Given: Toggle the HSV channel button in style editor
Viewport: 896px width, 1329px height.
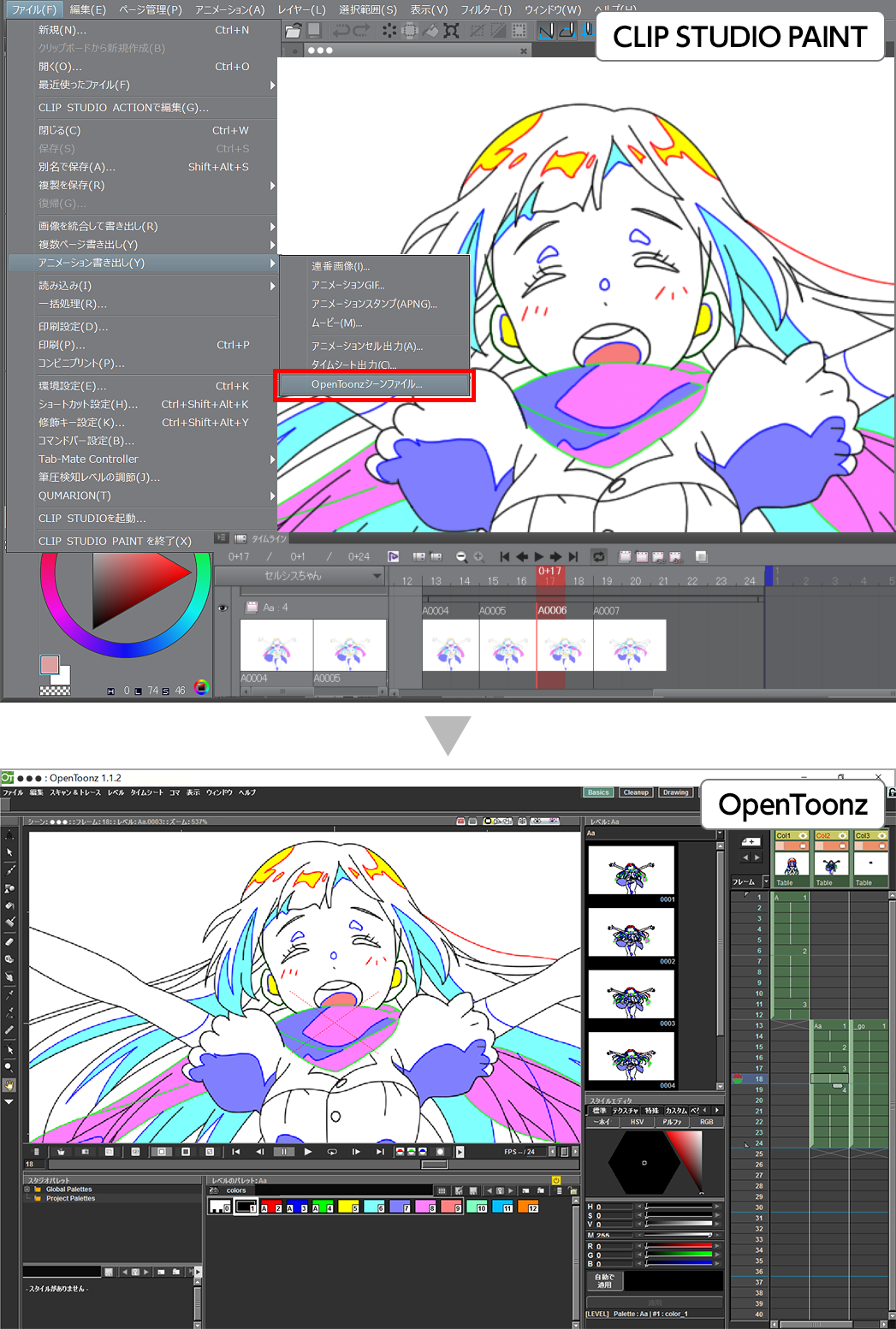Looking at the screenshot, I should (638, 1122).
